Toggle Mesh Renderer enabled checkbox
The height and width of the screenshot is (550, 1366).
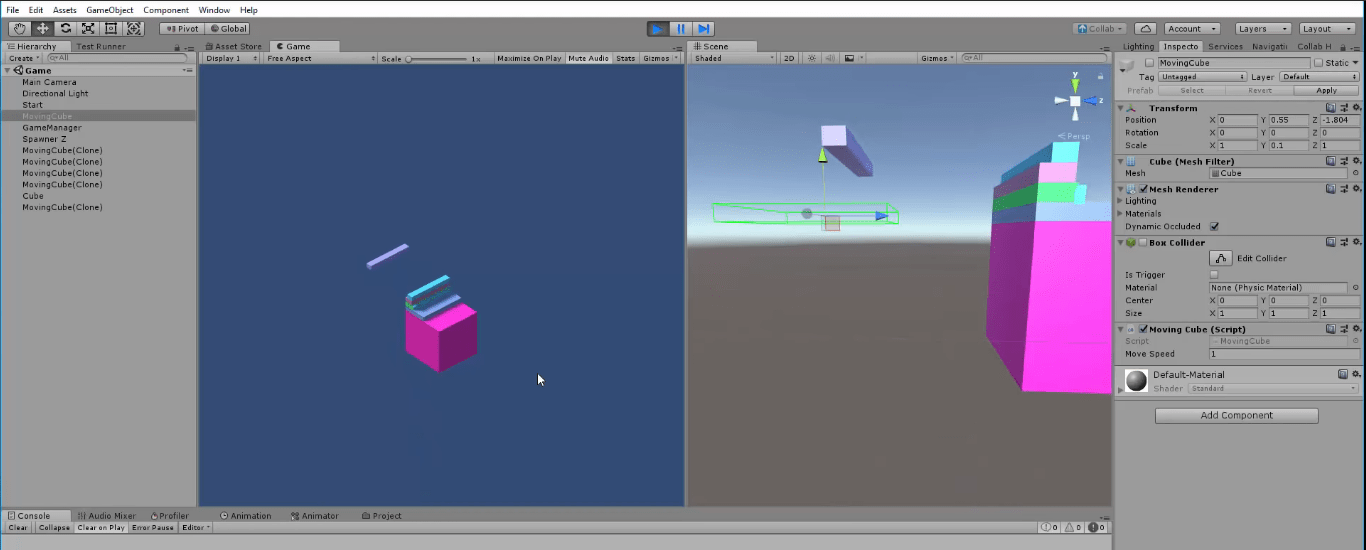[1143, 189]
